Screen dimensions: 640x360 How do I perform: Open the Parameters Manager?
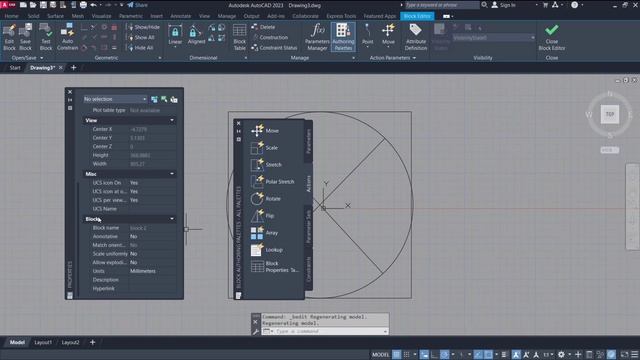(317, 37)
